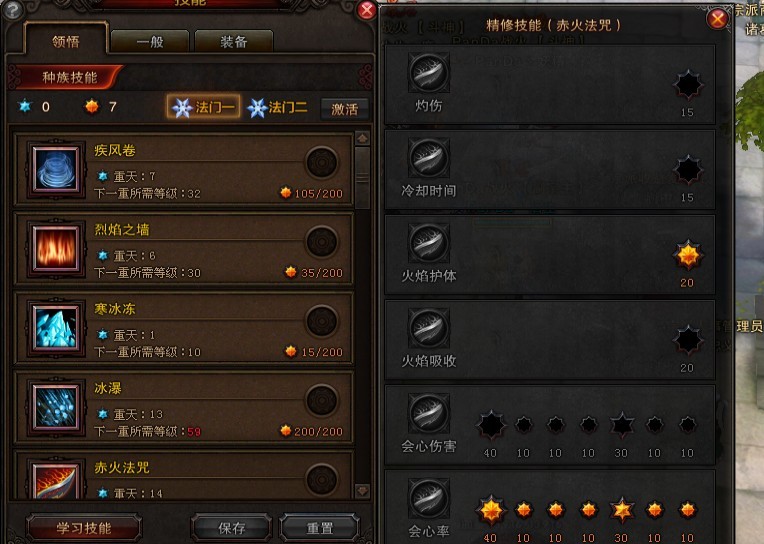Click the 会心伤害 refinement icon
This screenshot has height=544, width=764.
pyautogui.click(x=428, y=413)
